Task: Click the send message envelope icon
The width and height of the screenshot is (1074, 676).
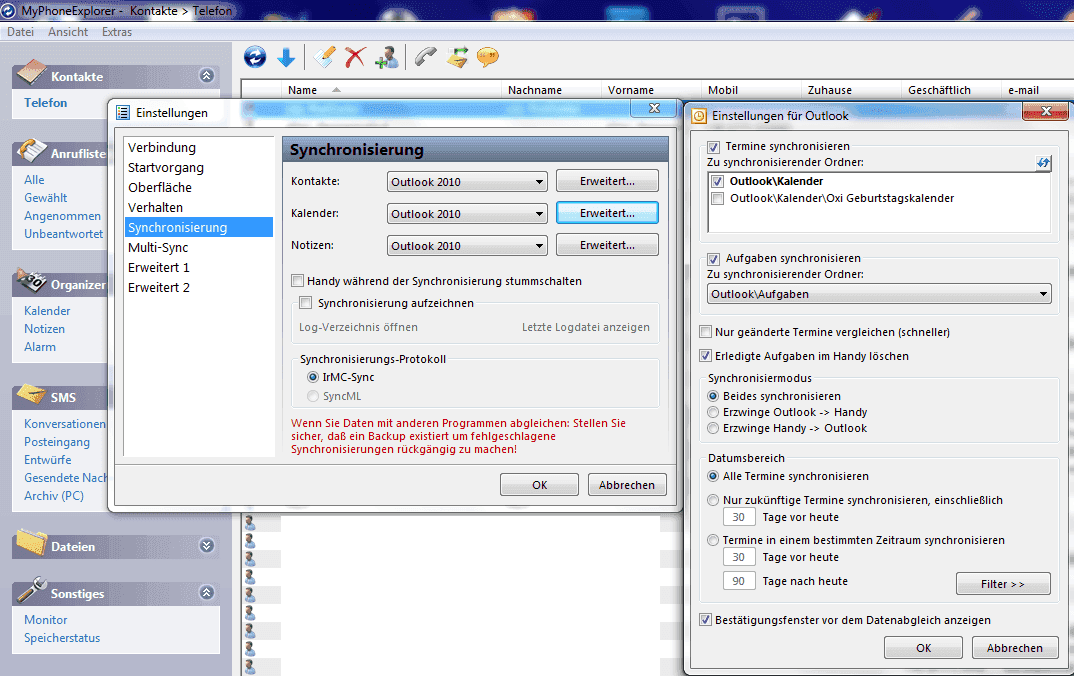Action: (457, 57)
